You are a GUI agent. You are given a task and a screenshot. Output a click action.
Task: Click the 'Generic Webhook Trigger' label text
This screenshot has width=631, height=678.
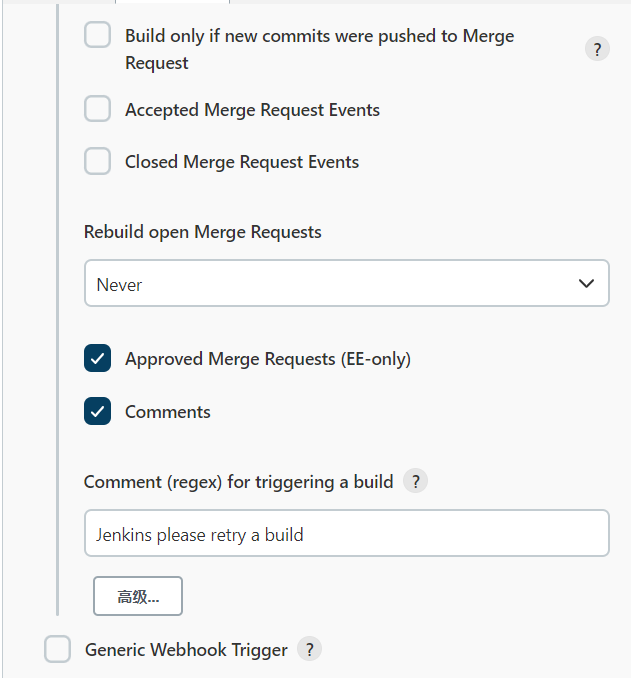(186, 650)
